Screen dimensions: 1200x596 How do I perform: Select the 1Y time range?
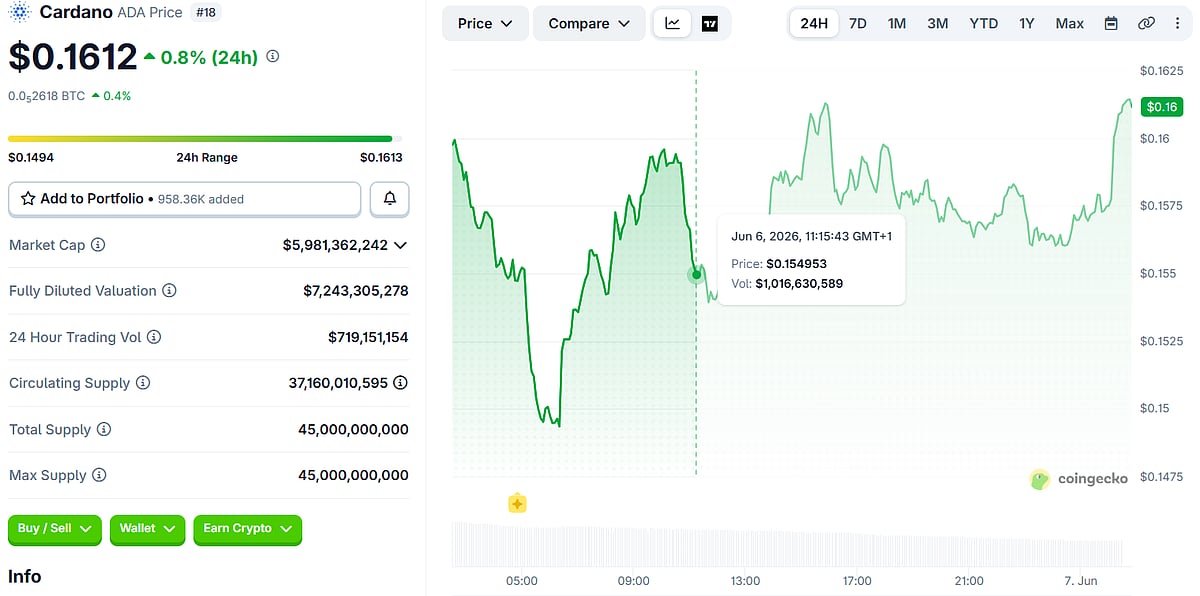[1027, 23]
